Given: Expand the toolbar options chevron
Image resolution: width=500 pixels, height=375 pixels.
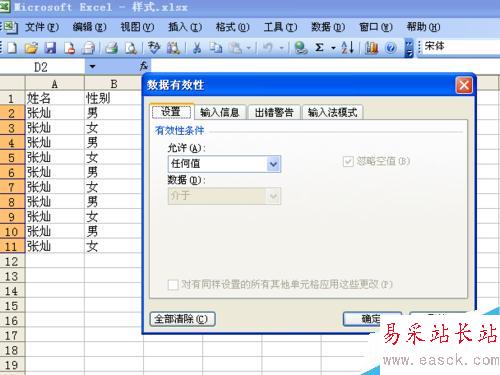Looking at the screenshot, I should point(409,48).
